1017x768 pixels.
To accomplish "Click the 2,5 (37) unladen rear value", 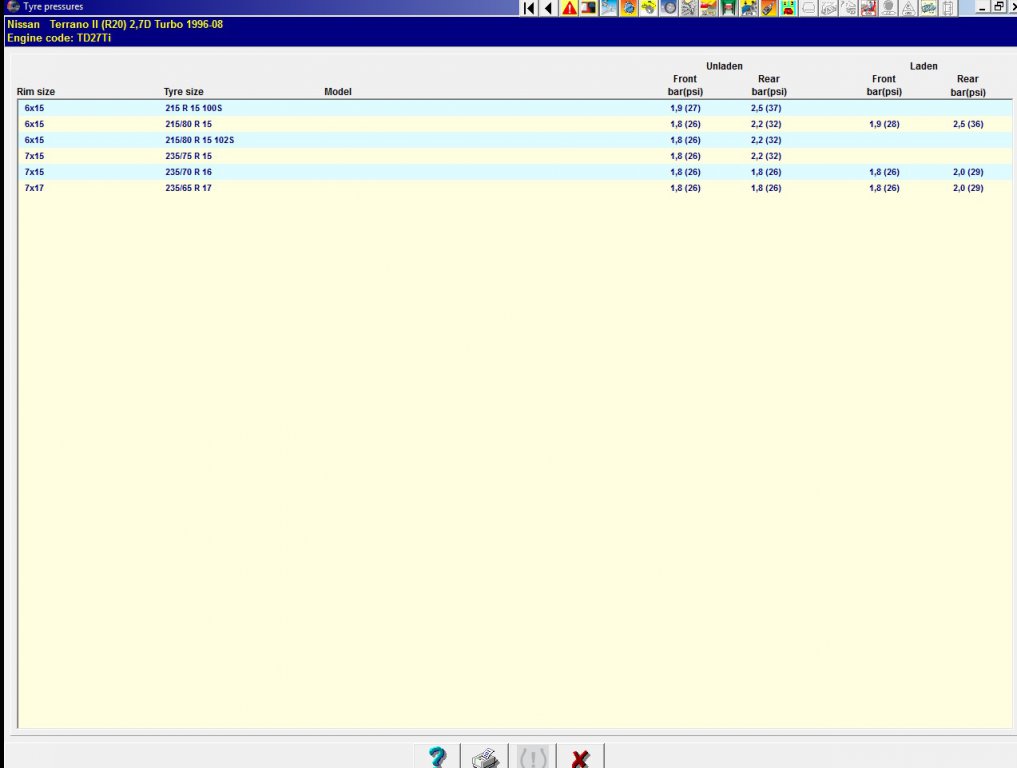I will point(766,108).
